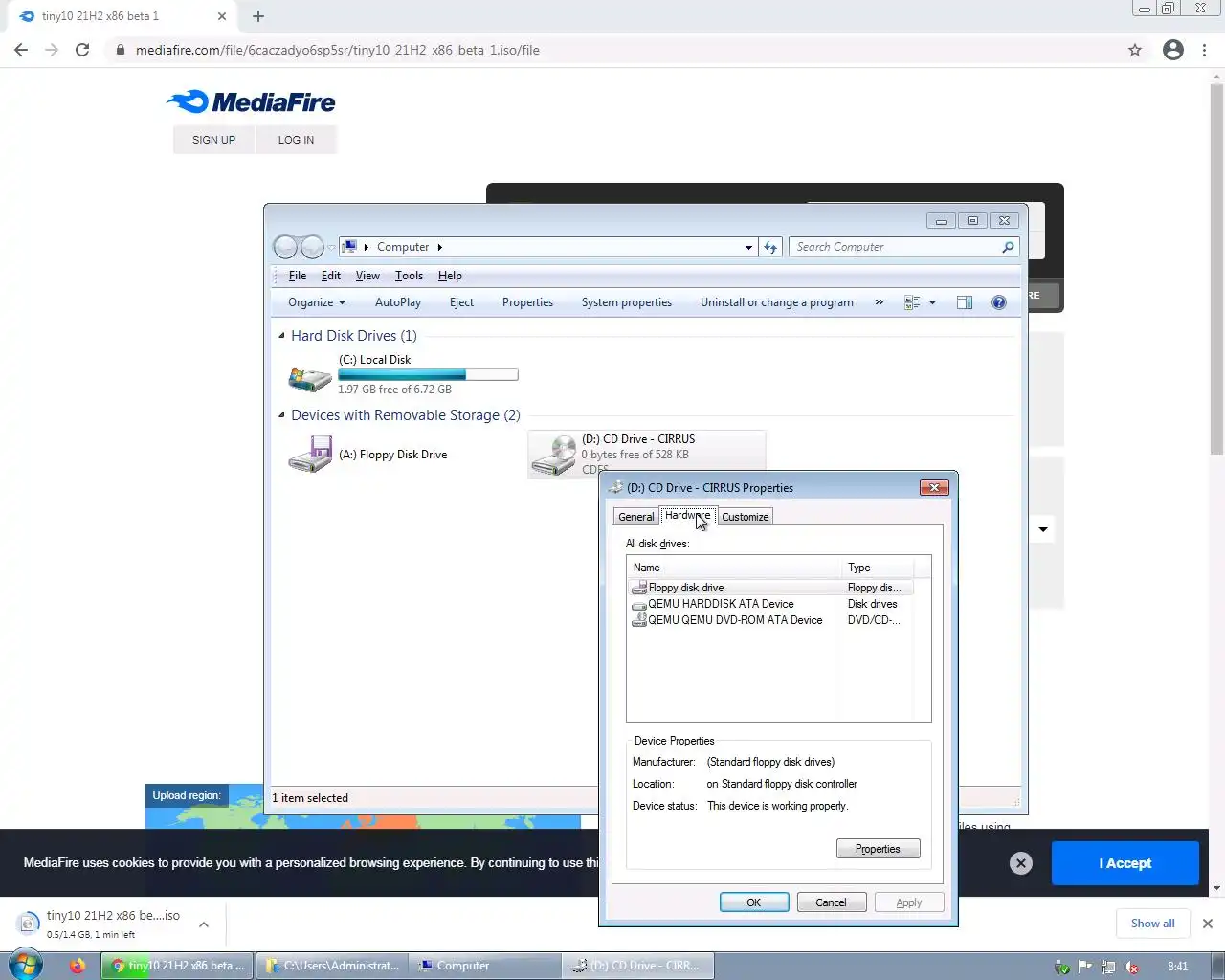Show more toolbar commands chevron
The image size is (1225, 980).
pyautogui.click(x=879, y=302)
